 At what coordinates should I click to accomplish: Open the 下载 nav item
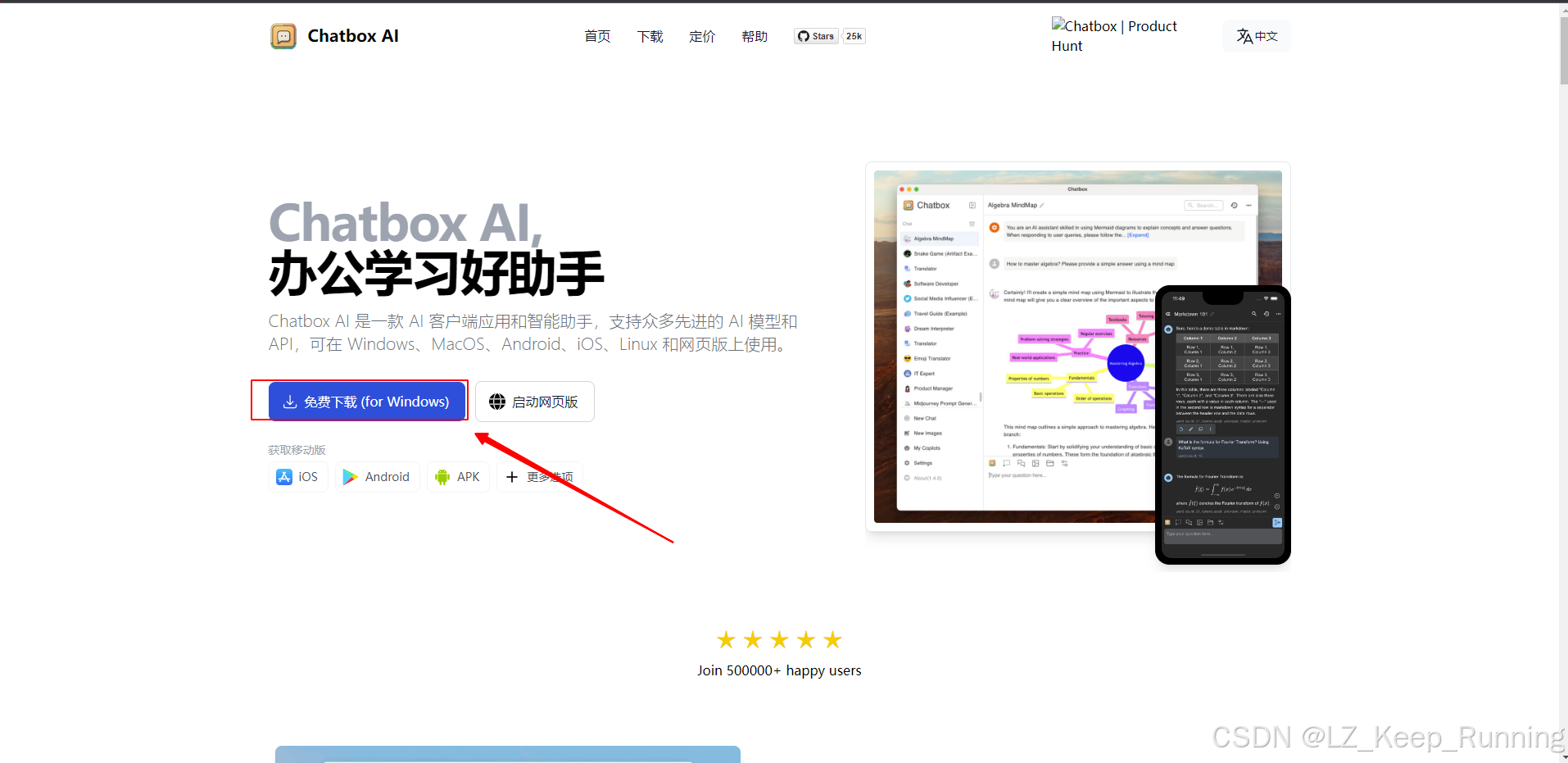[650, 36]
